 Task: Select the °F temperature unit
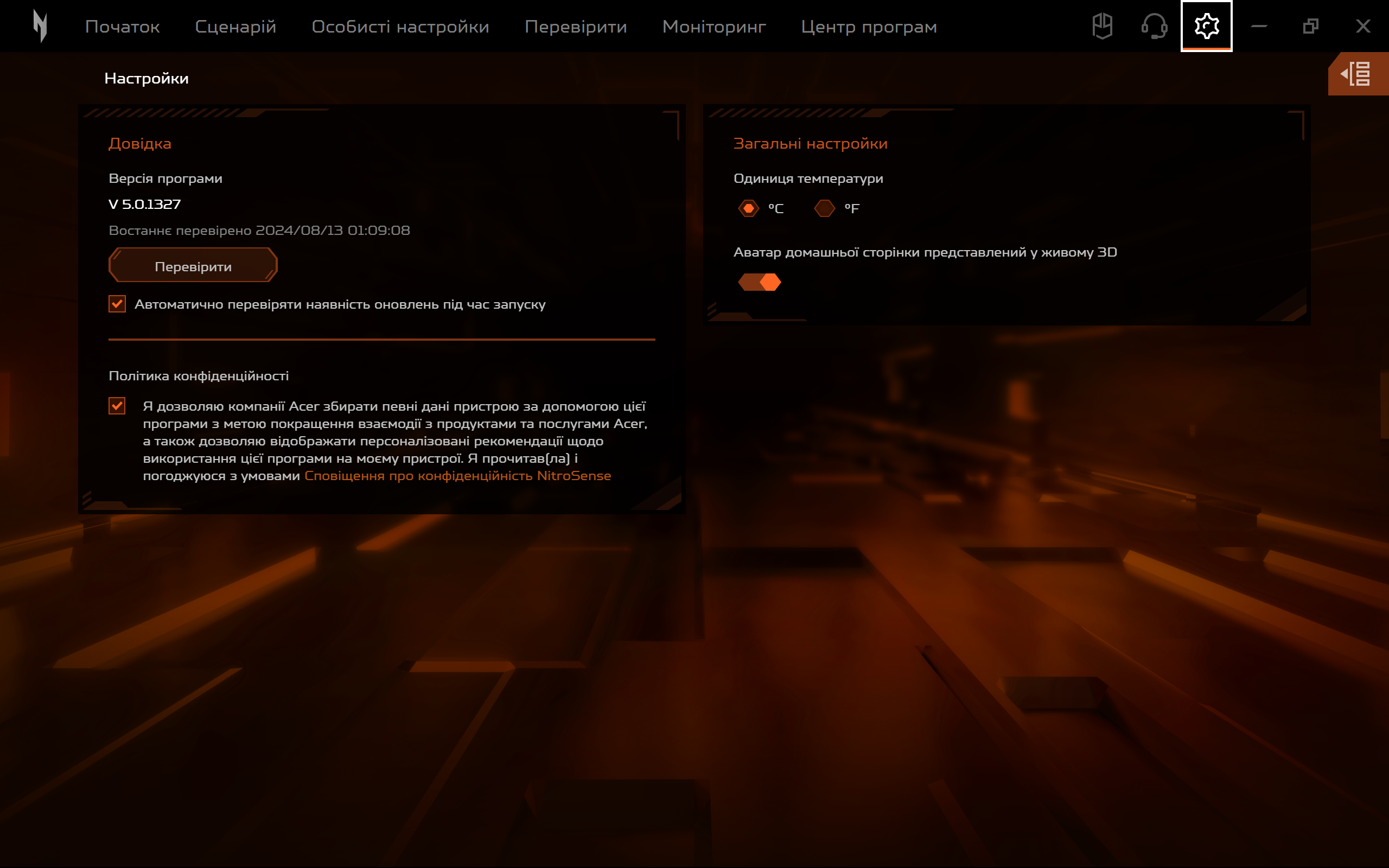(824, 208)
